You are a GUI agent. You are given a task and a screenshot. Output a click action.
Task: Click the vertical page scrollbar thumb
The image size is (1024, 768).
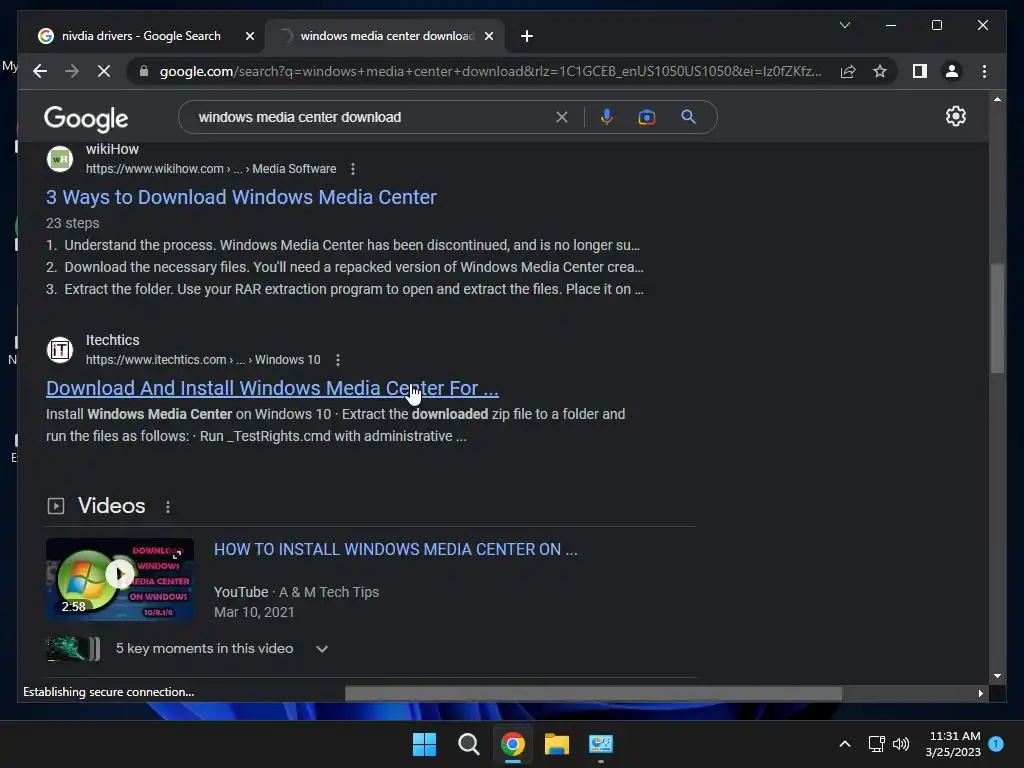coord(997,318)
